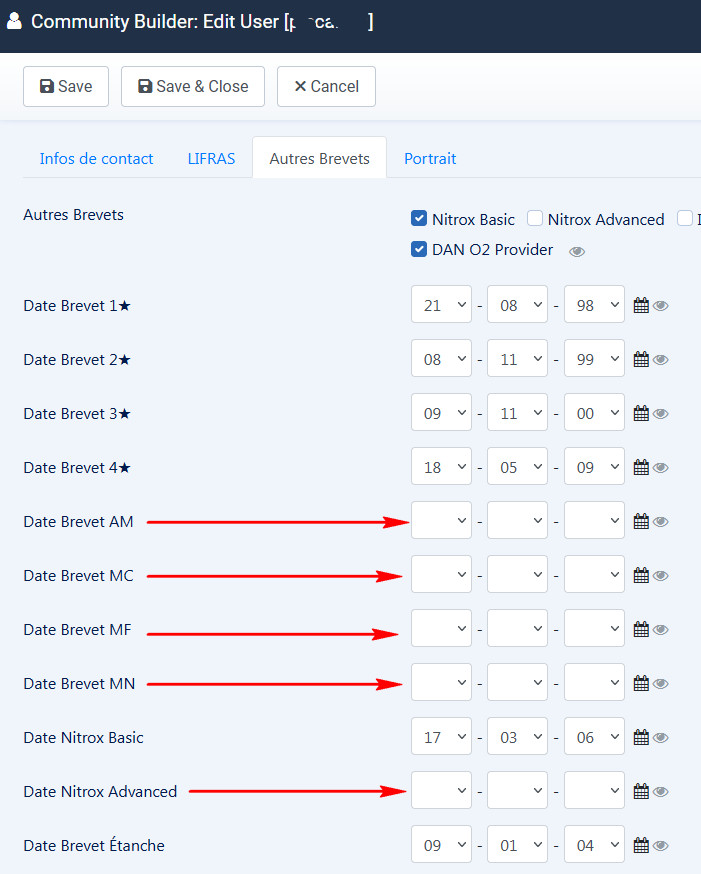Viewport: 701px width, 874px height.
Task: Open calendar picker for Date Brevet 1★
Action: pyautogui.click(x=641, y=305)
